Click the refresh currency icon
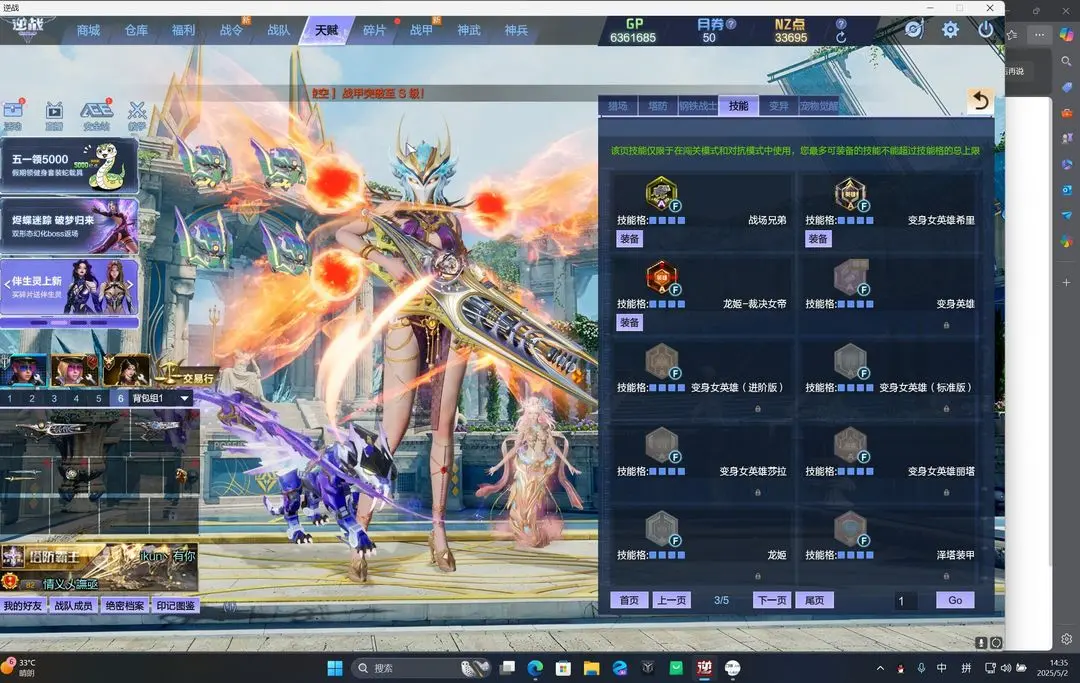This screenshot has height=683, width=1080. (841, 37)
